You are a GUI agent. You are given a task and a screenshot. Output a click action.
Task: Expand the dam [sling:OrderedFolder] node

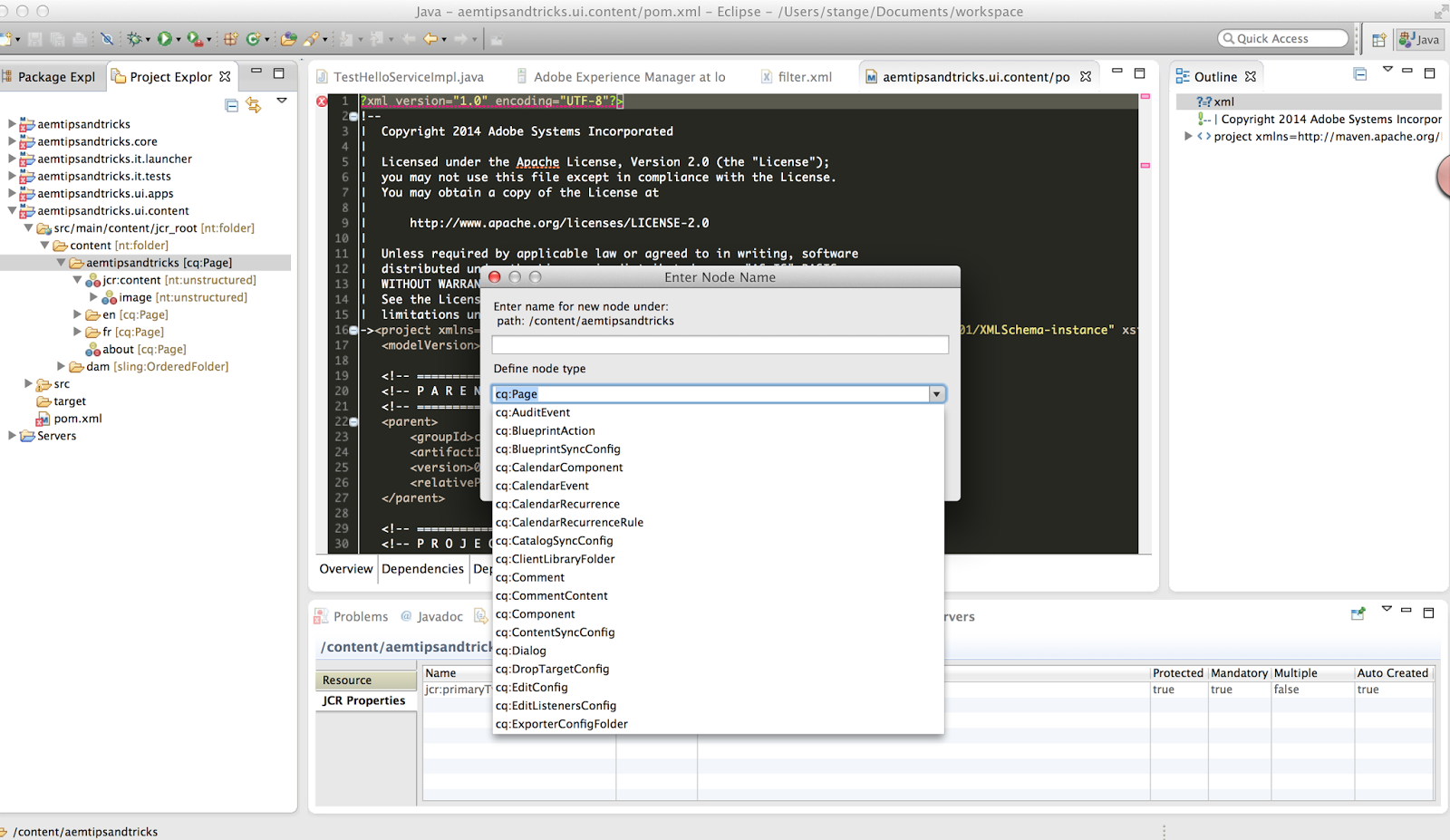click(x=61, y=366)
